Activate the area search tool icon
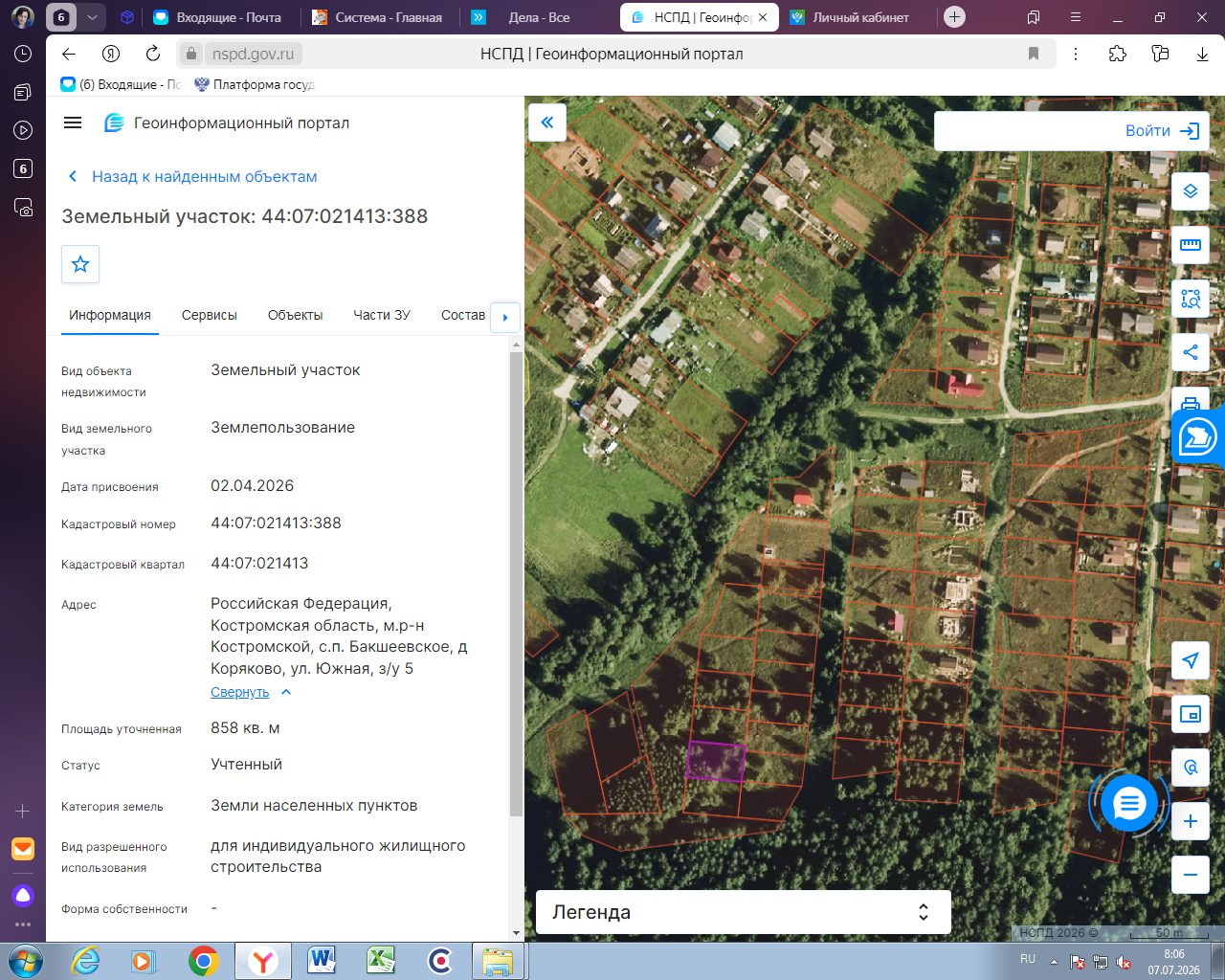The height and width of the screenshot is (980, 1225). [1191, 299]
